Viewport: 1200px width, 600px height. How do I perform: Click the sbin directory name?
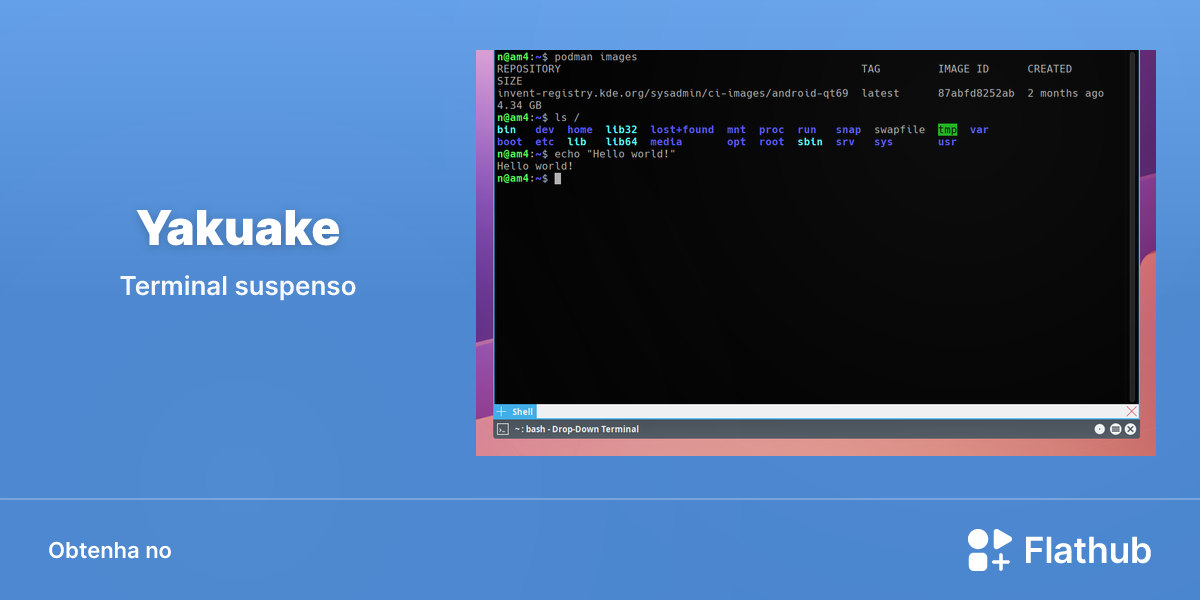810,142
